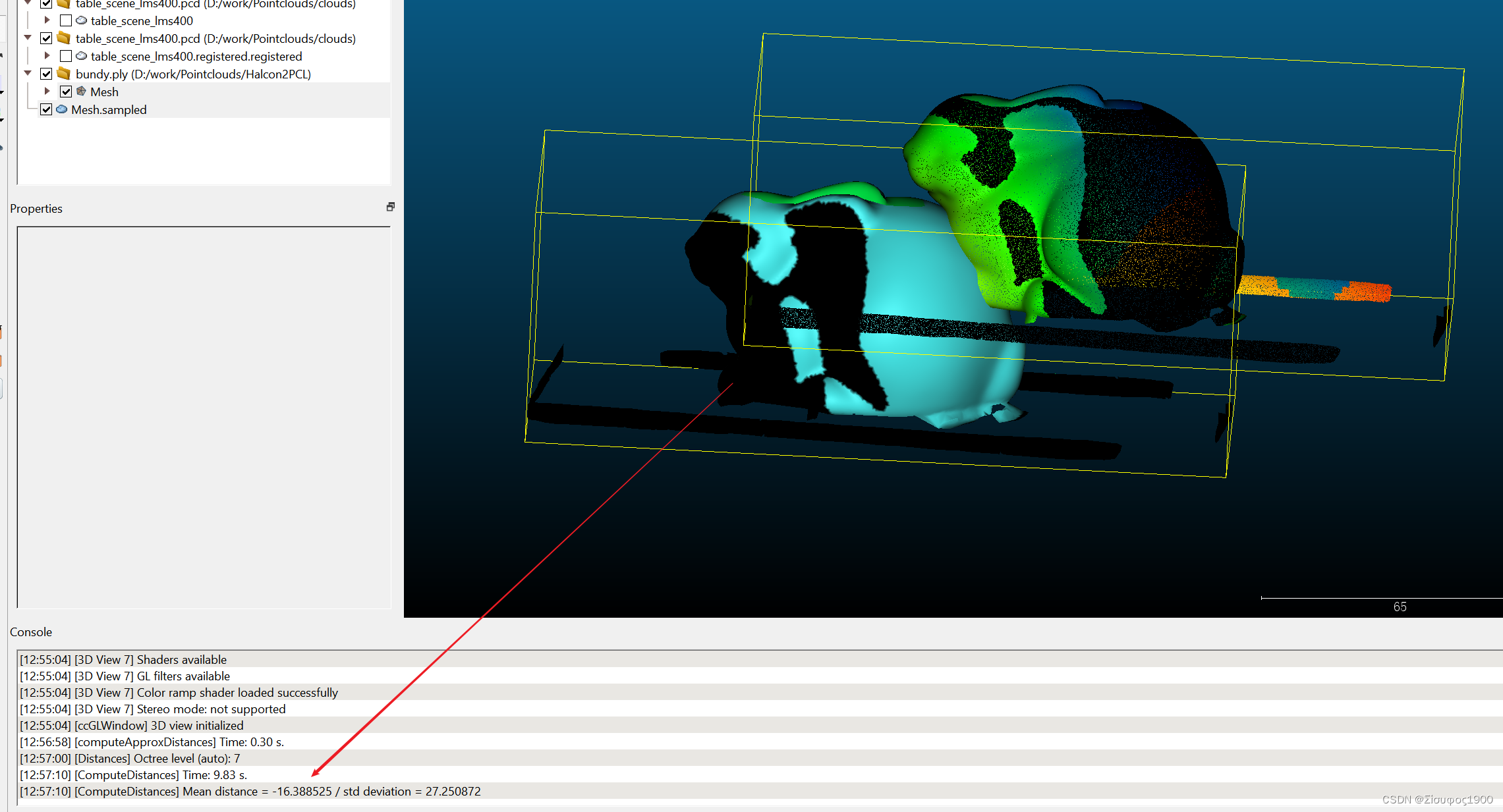This screenshot has width=1503, height=812.
Task: Select the Mesh entry in the tree
Action: tap(104, 92)
